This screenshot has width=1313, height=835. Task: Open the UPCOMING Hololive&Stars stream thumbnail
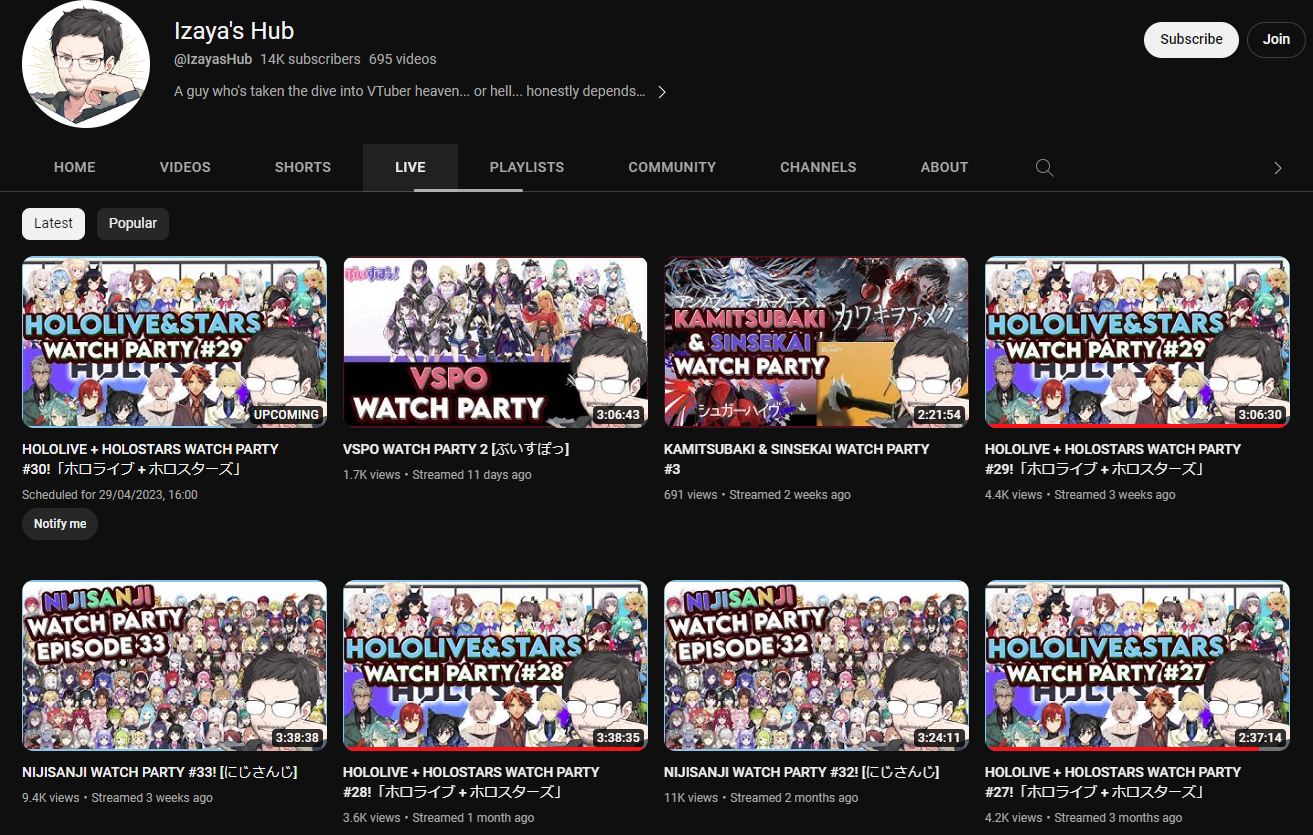click(174, 342)
